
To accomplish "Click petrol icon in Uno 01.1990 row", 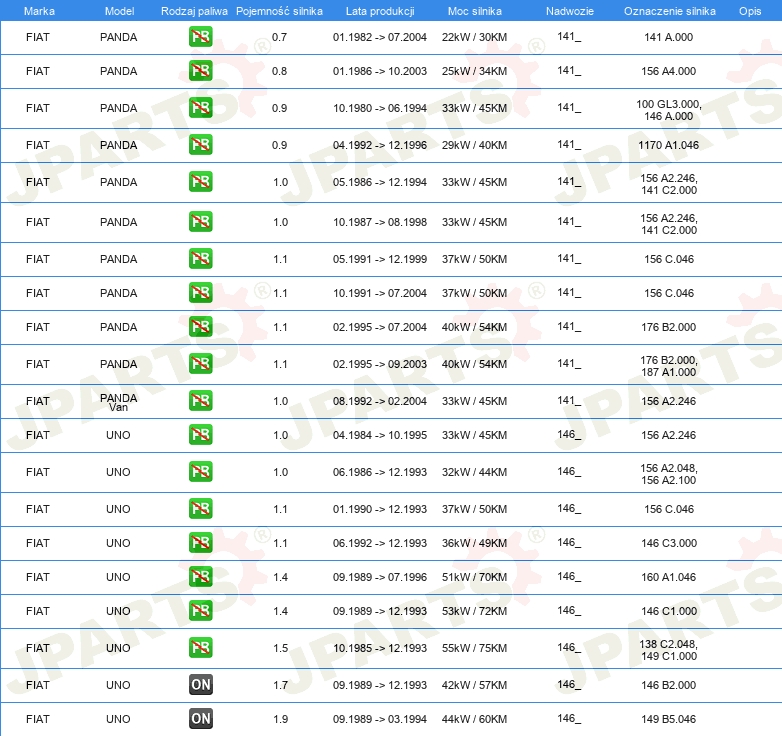I will pyautogui.click(x=200, y=509).
